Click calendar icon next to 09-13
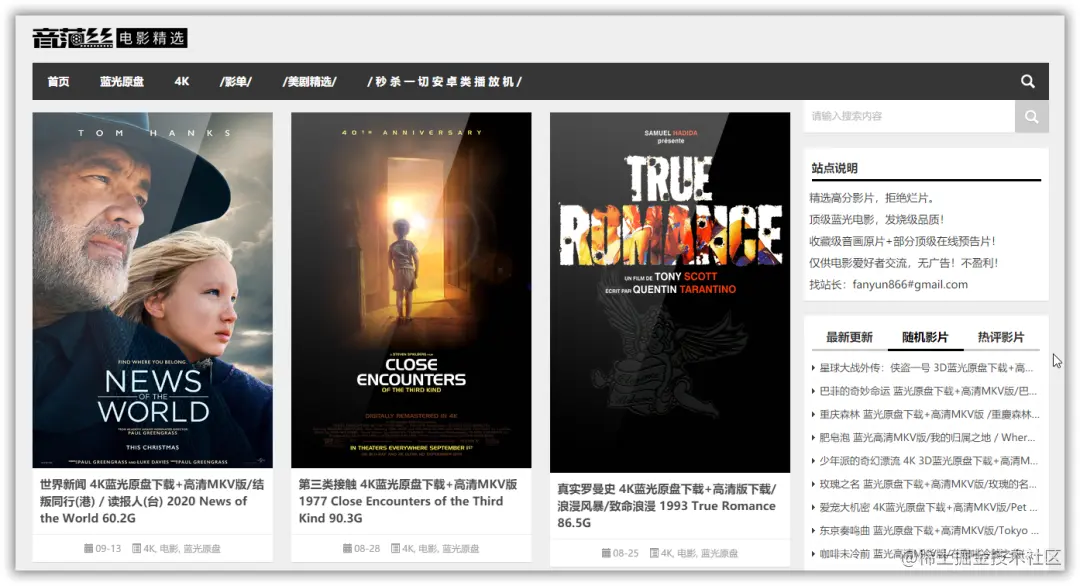 pyautogui.click(x=88, y=548)
